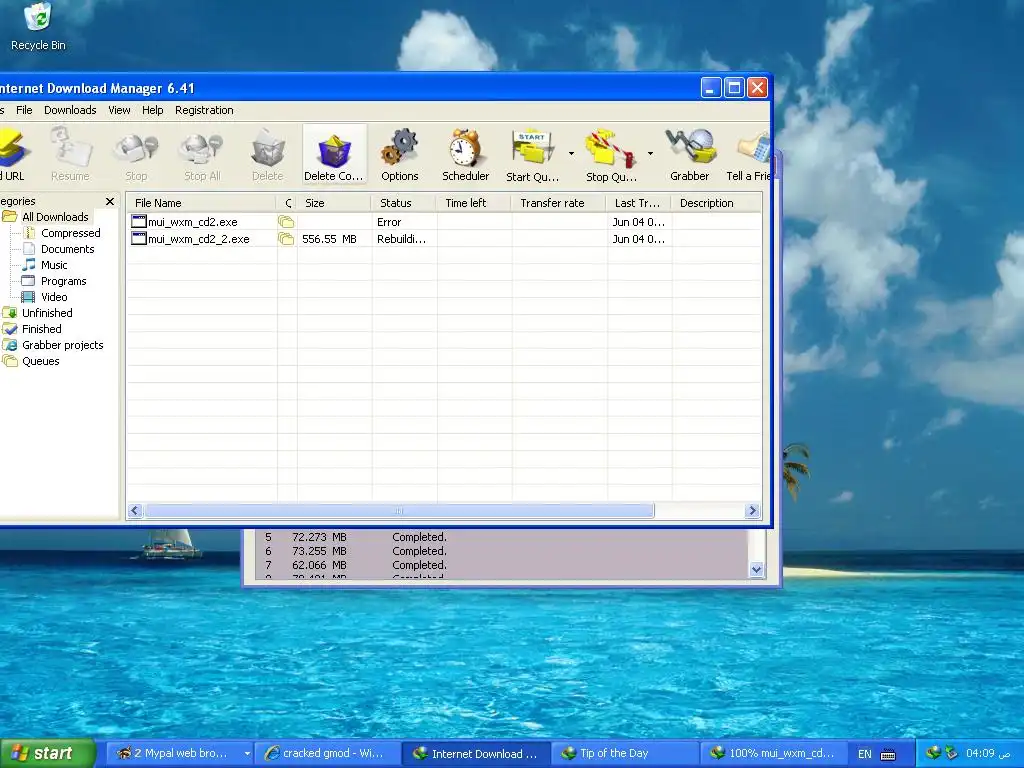Sort by Status column header
The image size is (1024, 768).
(404, 203)
